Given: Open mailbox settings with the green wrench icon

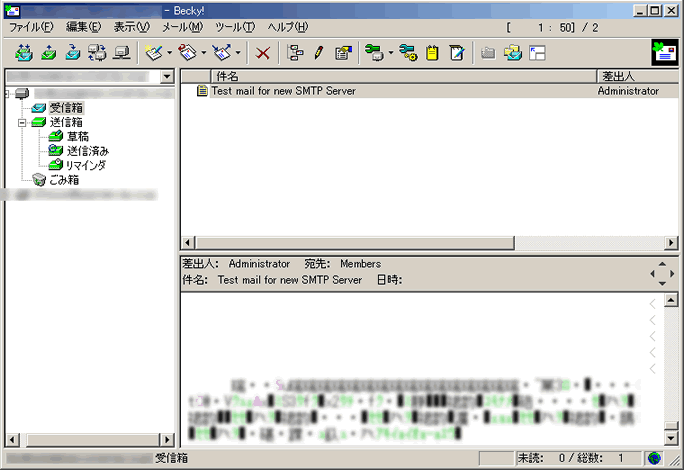Looking at the screenshot, I should [x=374, y=53].
